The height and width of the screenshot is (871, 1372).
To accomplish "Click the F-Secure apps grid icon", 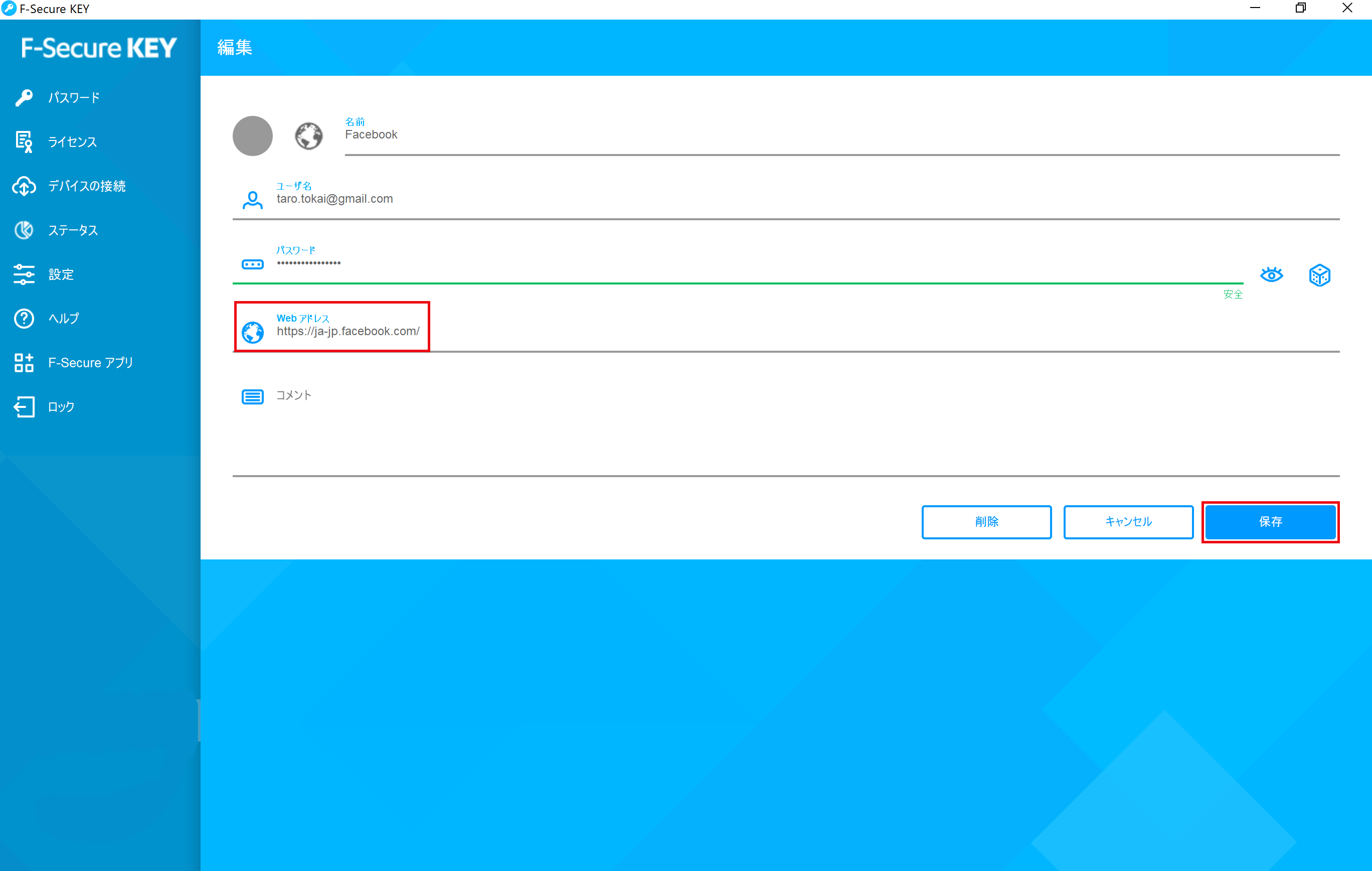I will (x=24, y=363).
